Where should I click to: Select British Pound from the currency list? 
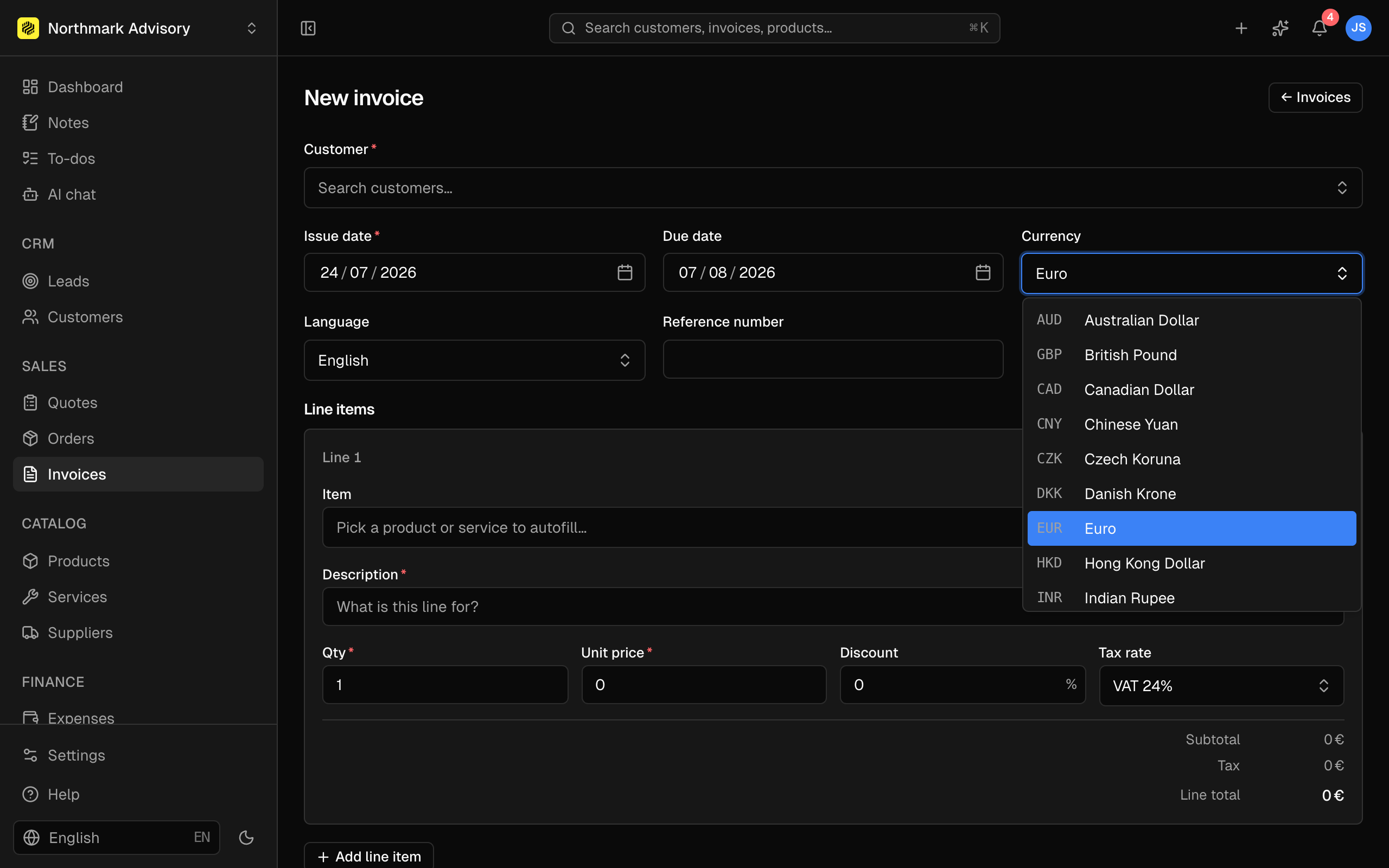[x=1191, y=355]
